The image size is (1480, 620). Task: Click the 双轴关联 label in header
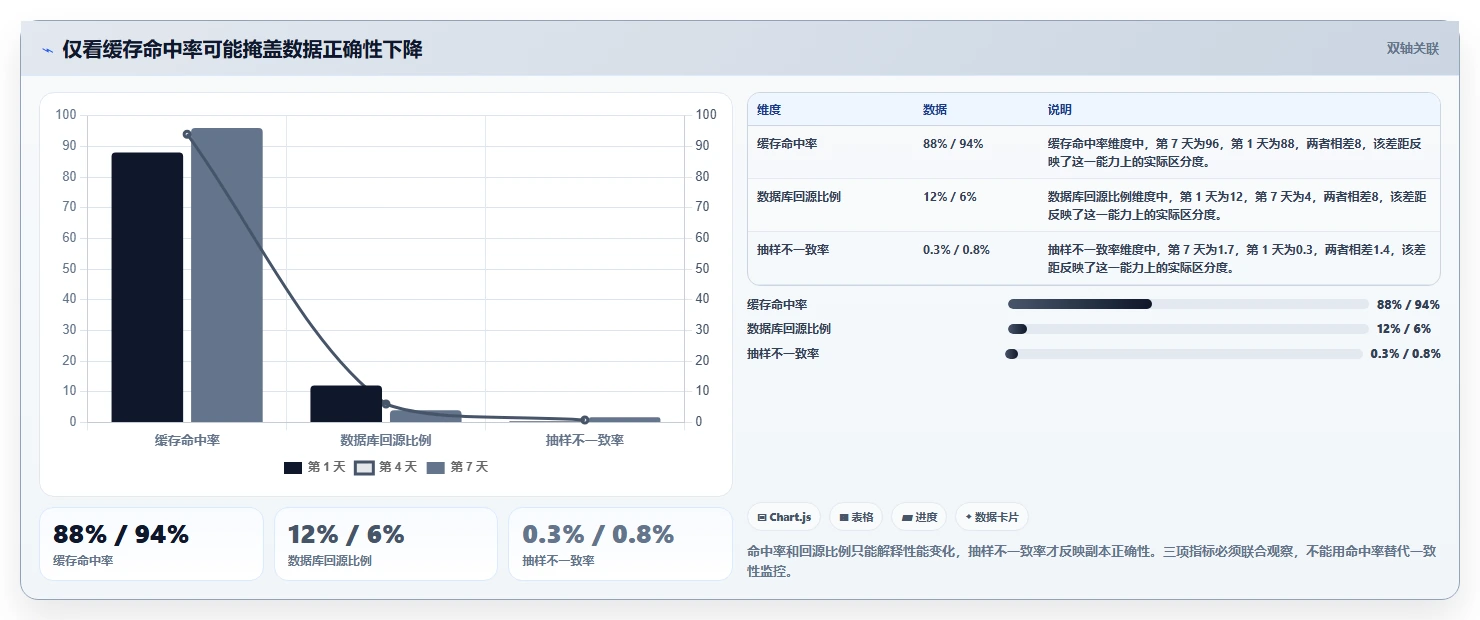[x=1412, y=49]
